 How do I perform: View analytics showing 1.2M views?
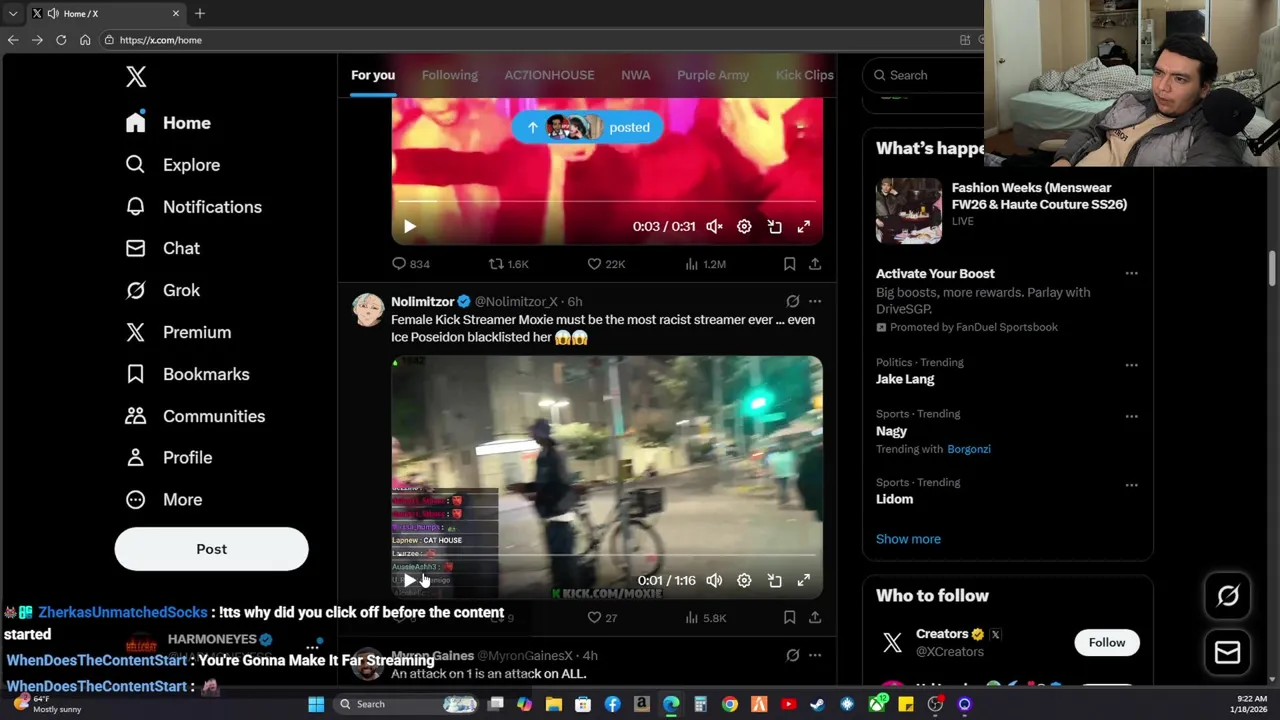coord(705,264)
